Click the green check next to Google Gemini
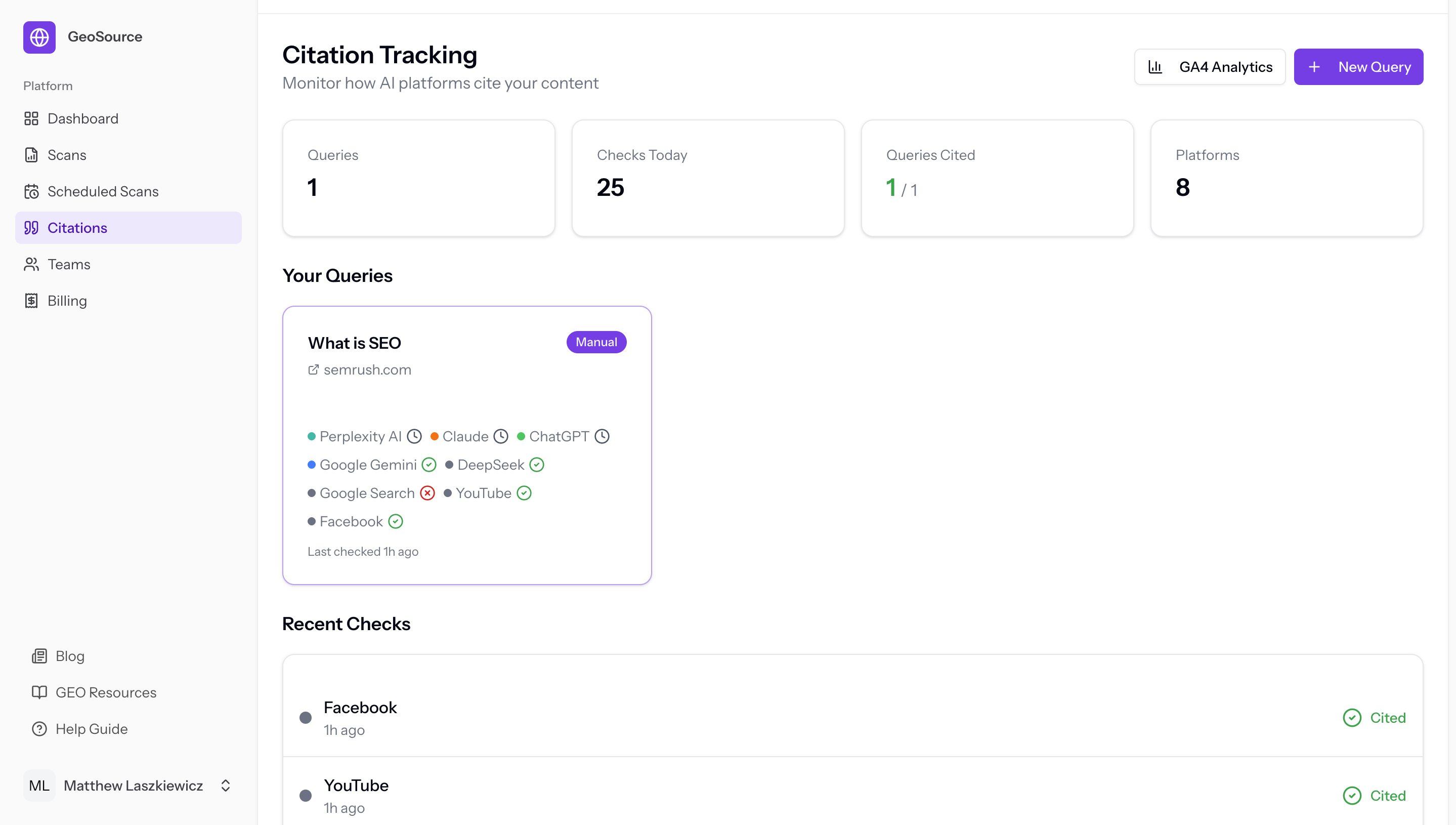1456x825 pixels. click(x=429, y=465)
